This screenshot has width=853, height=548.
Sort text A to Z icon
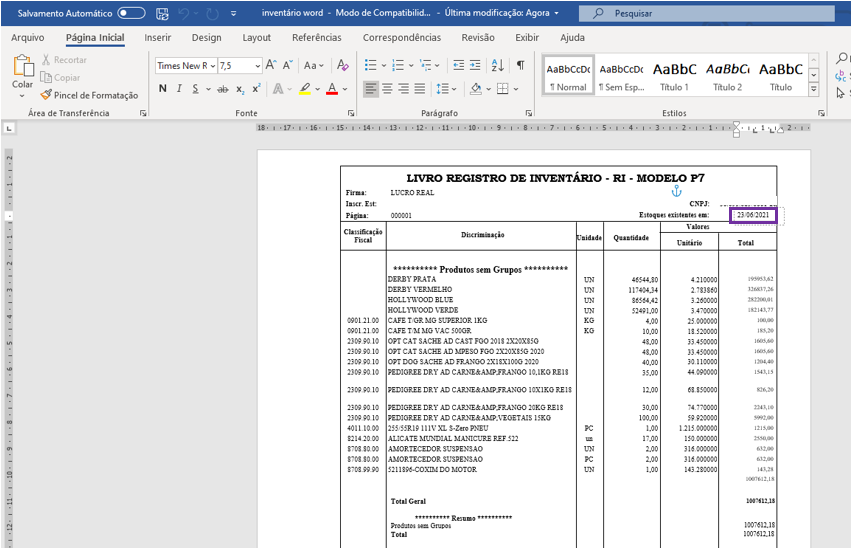[x=497, y=66]
